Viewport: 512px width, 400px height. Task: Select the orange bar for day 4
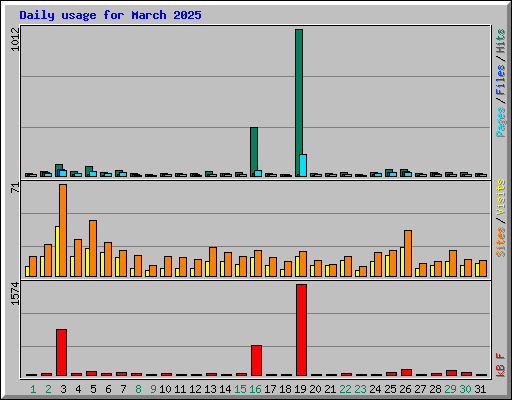pos(78,258)
